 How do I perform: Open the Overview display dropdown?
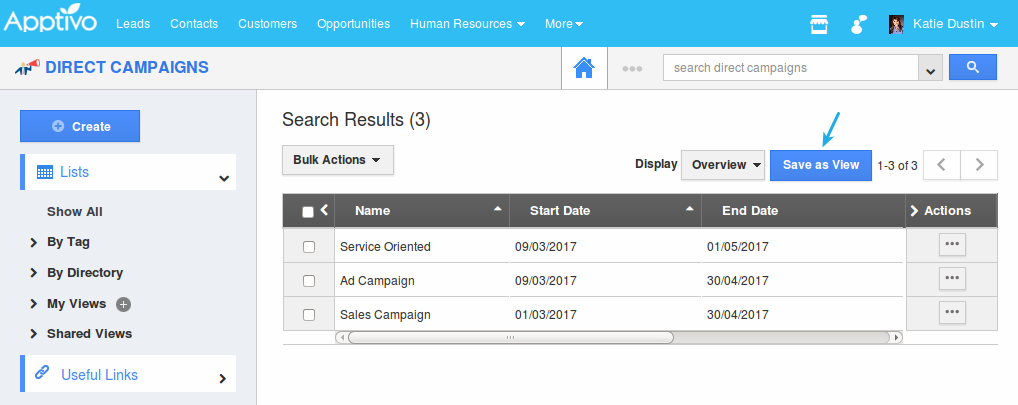[722, 165]
